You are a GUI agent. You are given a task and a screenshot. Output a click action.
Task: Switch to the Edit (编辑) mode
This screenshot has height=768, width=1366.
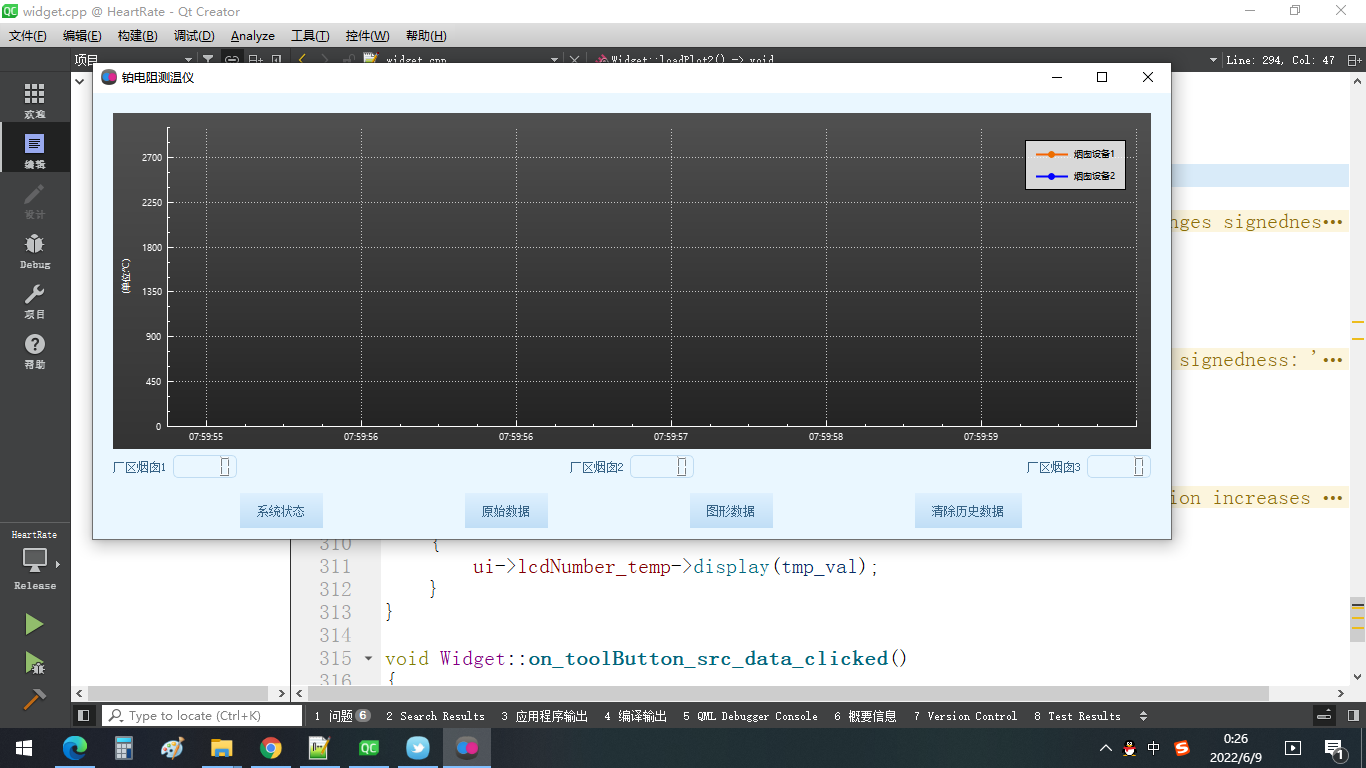click(x=35, y=149)
